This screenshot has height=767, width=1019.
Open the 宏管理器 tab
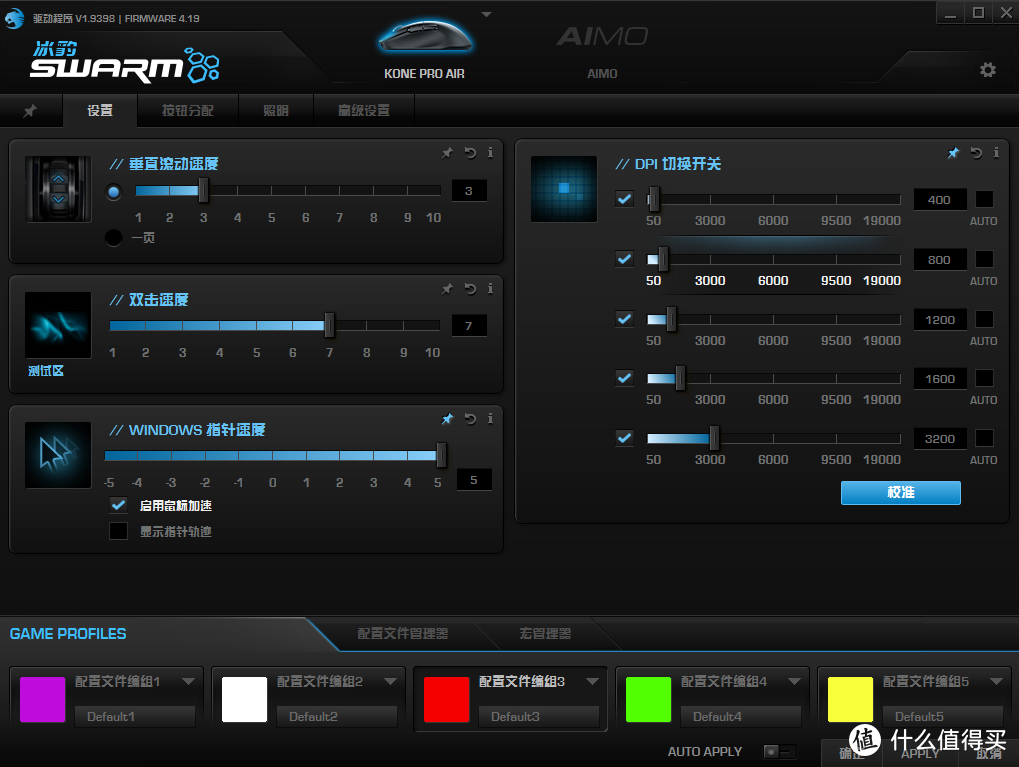click(x=545, y=634)
